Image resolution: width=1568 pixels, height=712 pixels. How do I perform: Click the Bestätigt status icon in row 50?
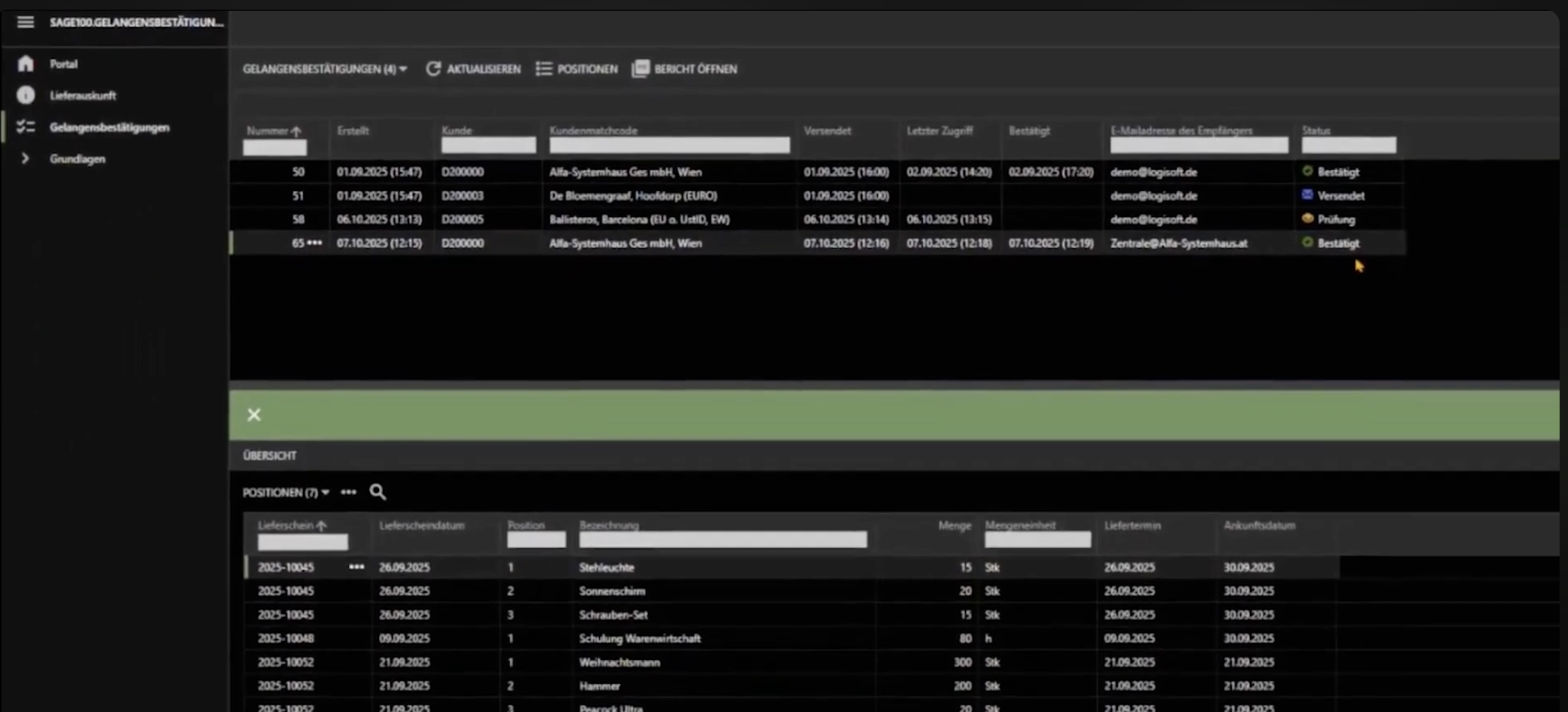pos(1307,171)
